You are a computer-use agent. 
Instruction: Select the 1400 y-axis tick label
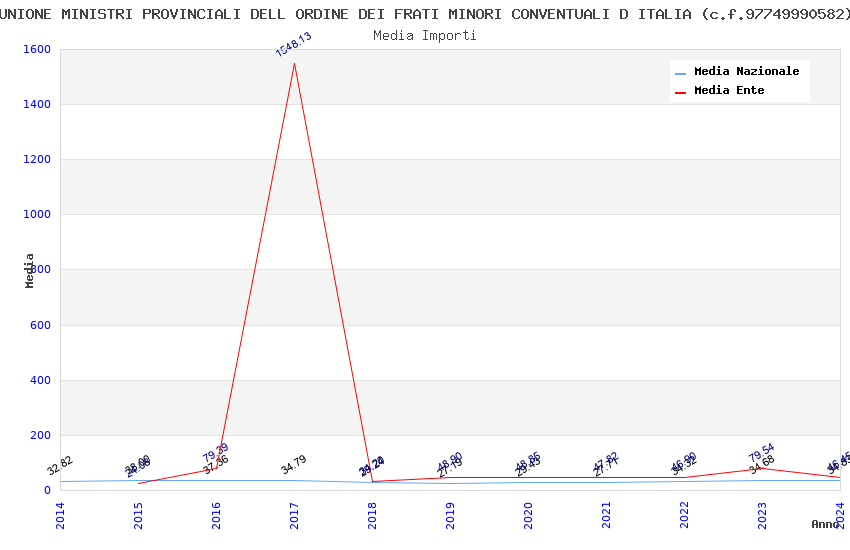coord(37,104)
